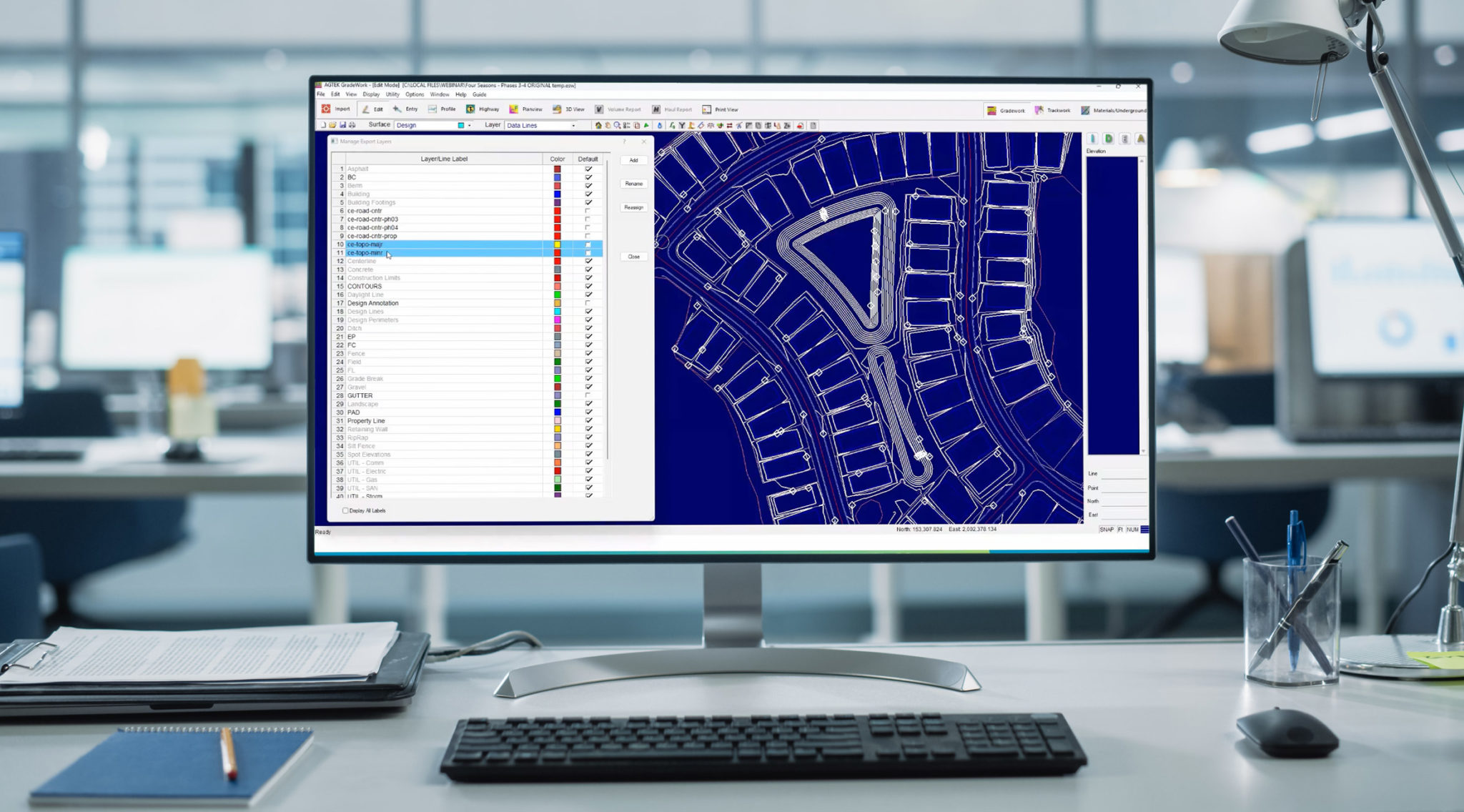Open the Volume Report
The height and width of the screenshot is (812, 1464).
click(618, 109)
